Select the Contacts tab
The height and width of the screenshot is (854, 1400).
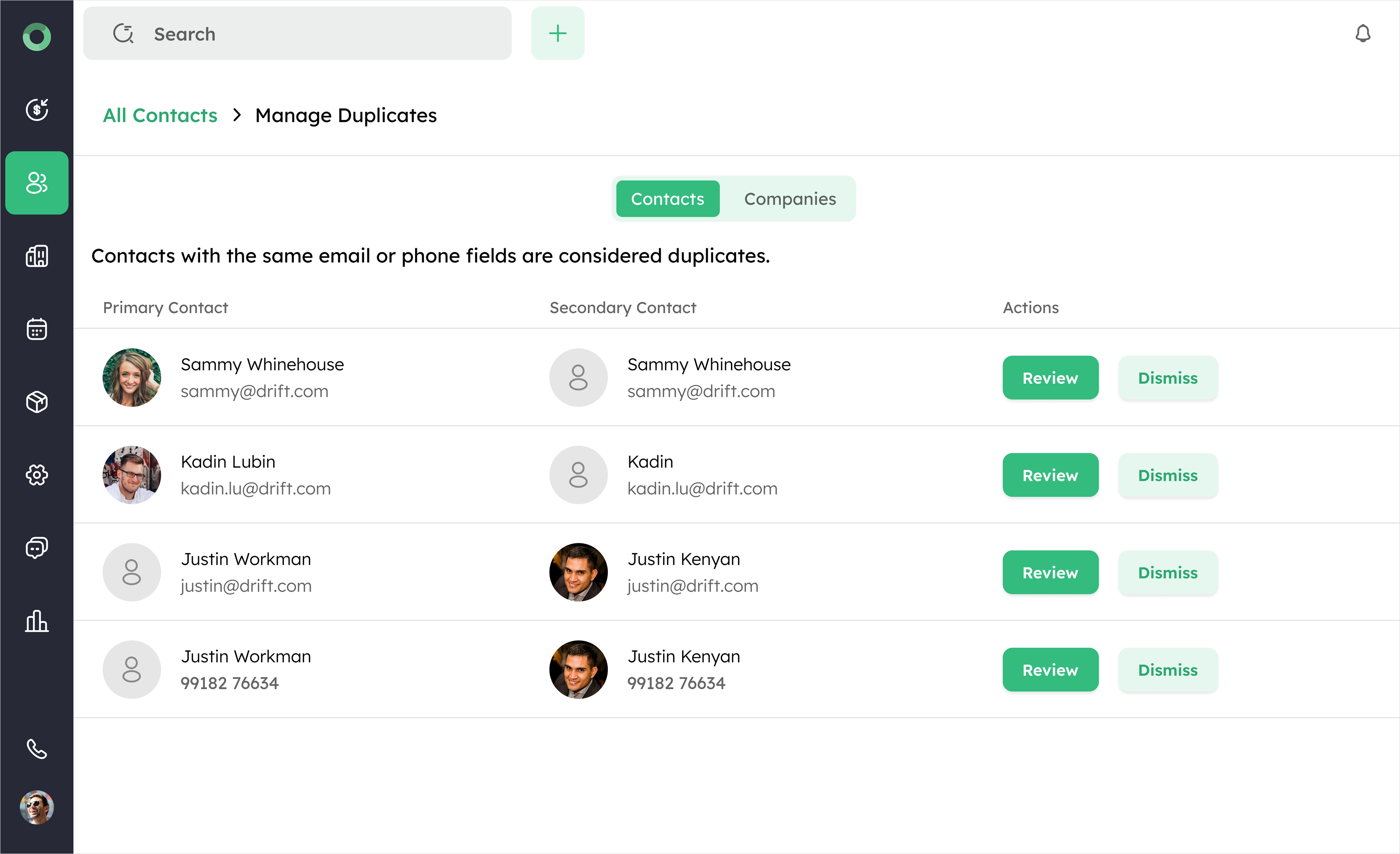pos(667,199)
